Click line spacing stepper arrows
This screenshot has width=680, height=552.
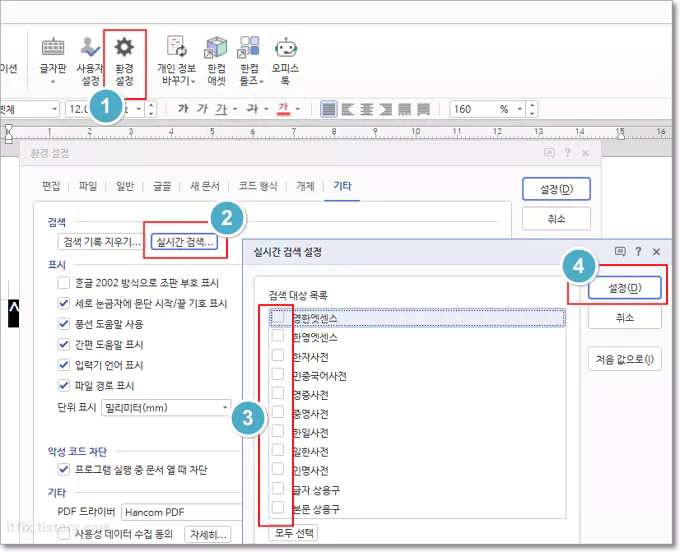533,109
